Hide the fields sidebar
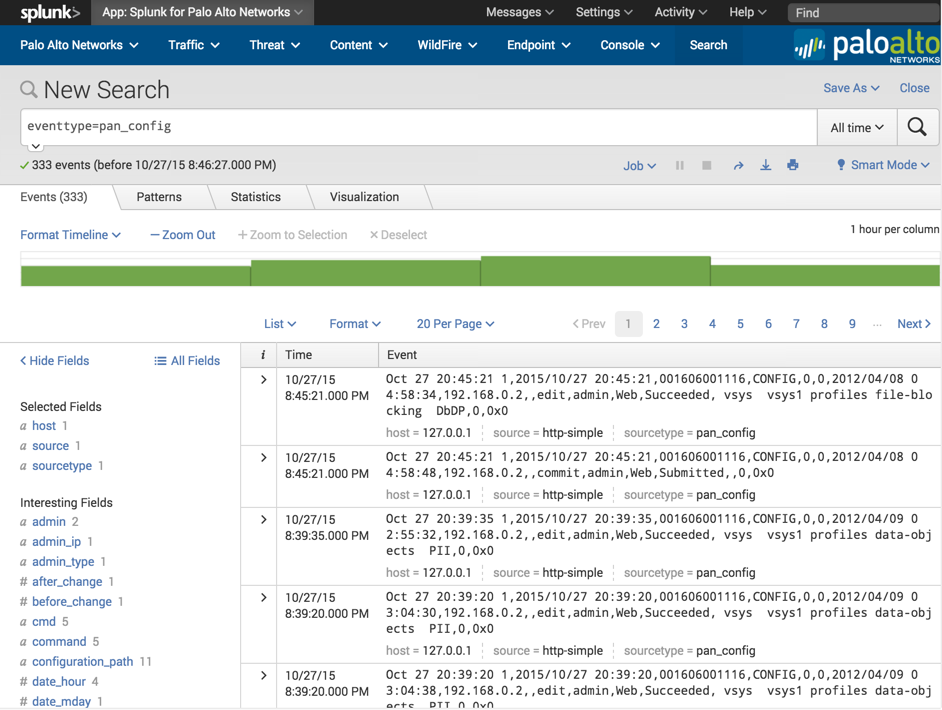942x710 pixels. click(x=55, y=361)
